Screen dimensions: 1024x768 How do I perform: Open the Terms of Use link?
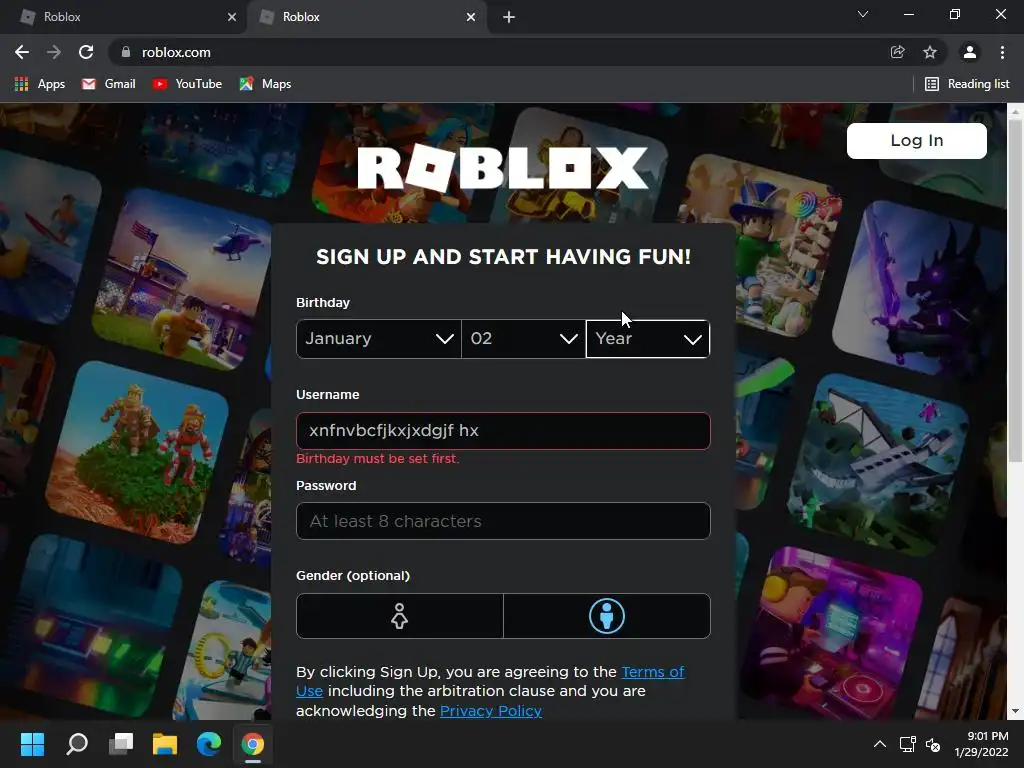click(x=652, y=672)
